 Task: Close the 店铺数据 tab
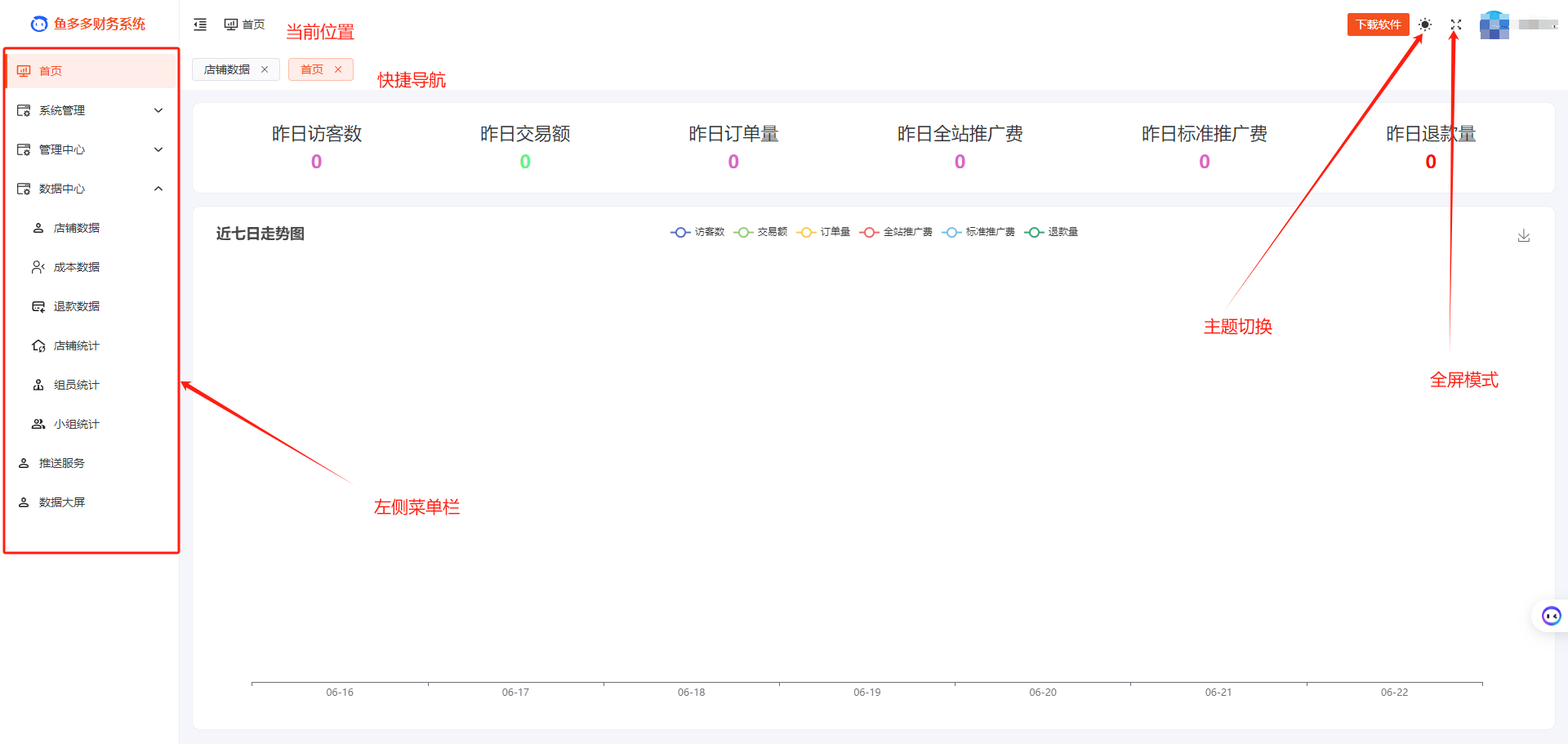(x=265, y=69)
